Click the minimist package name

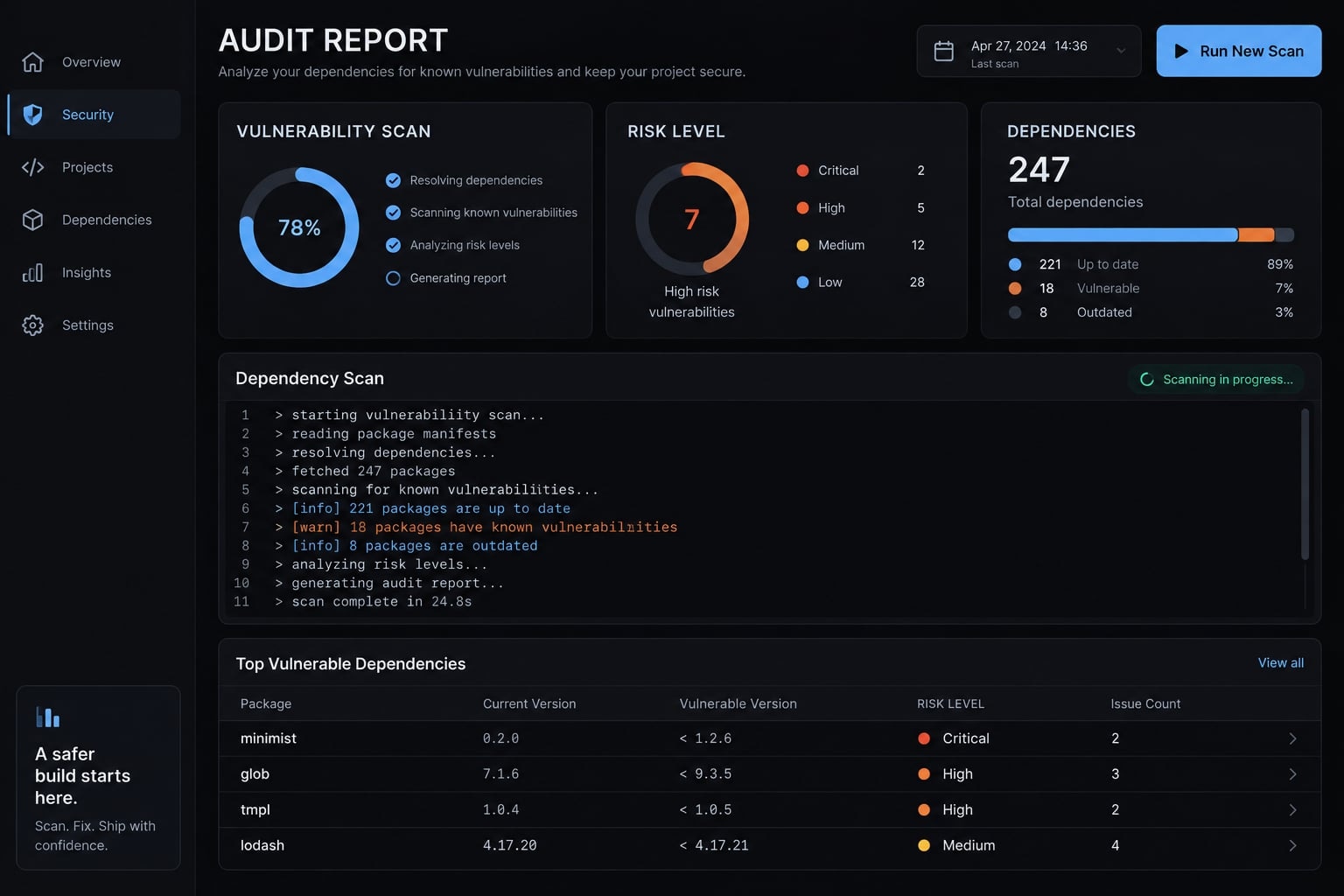click(268, 738)
